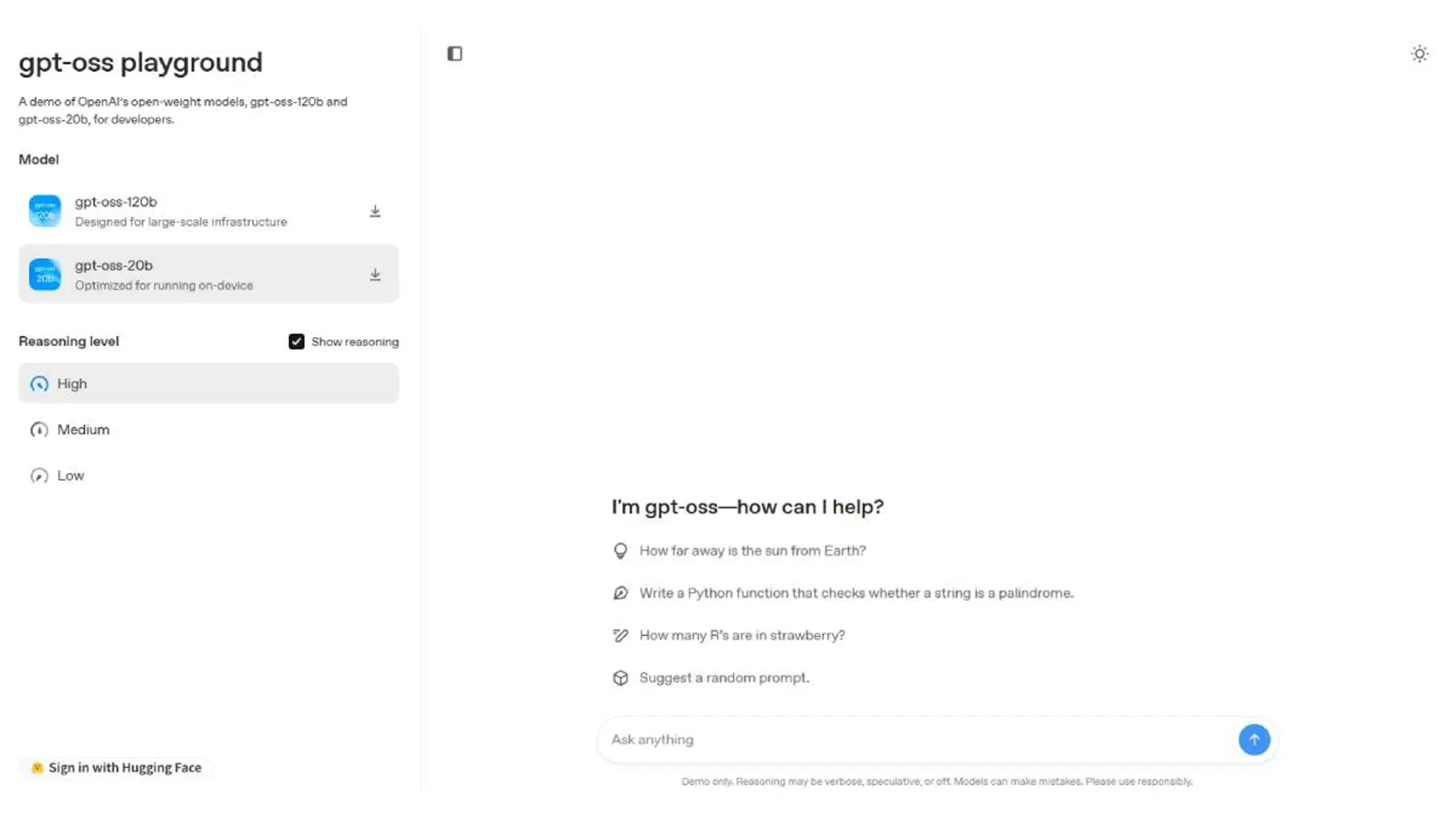1456x819 pixels.
Task: Download the gpt-oss-120b model
Action: coord(375,211)
